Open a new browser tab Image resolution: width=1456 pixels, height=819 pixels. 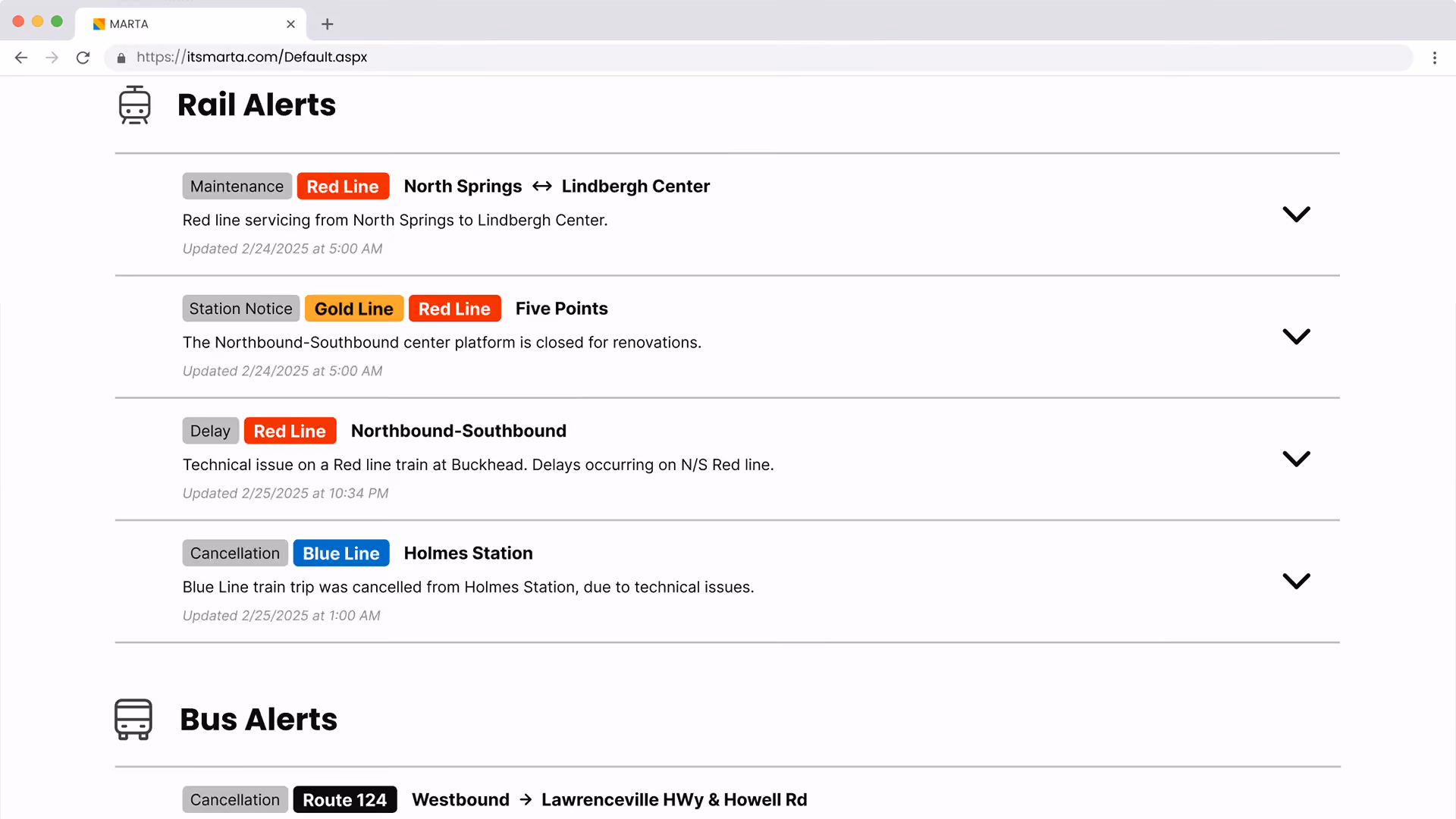[x=328, y=24]
